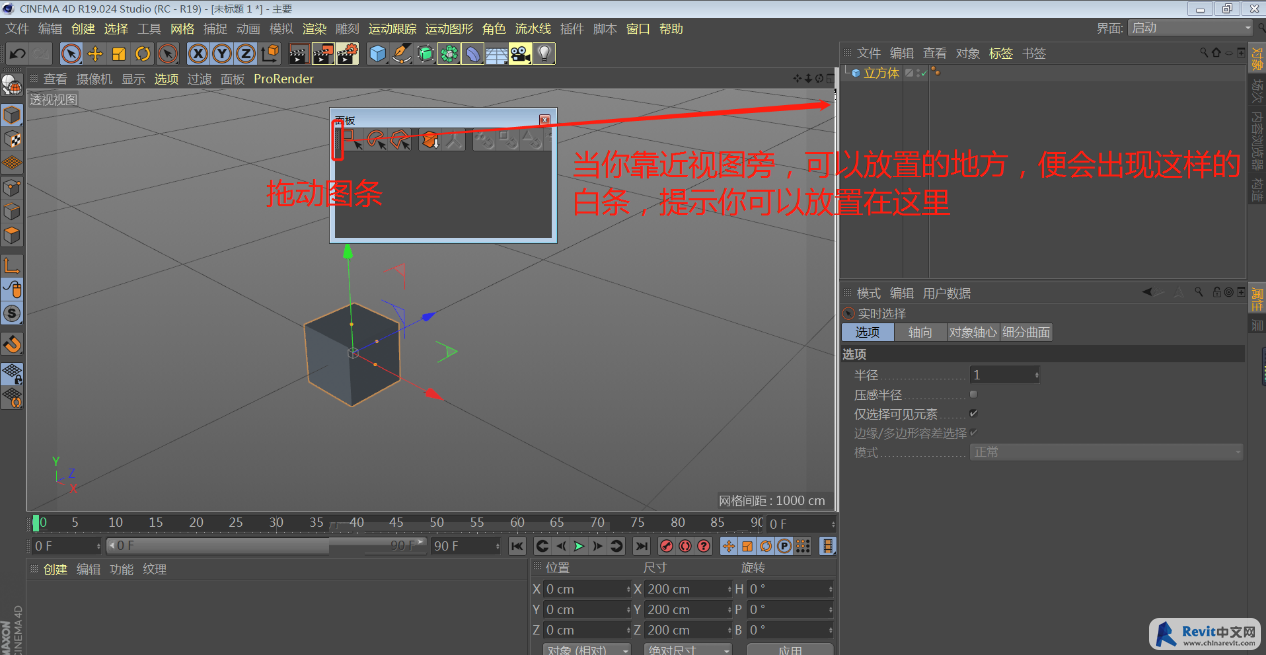Screen dimensions: 1266x655
Task: Select the Scale tool
Action: 119,54
